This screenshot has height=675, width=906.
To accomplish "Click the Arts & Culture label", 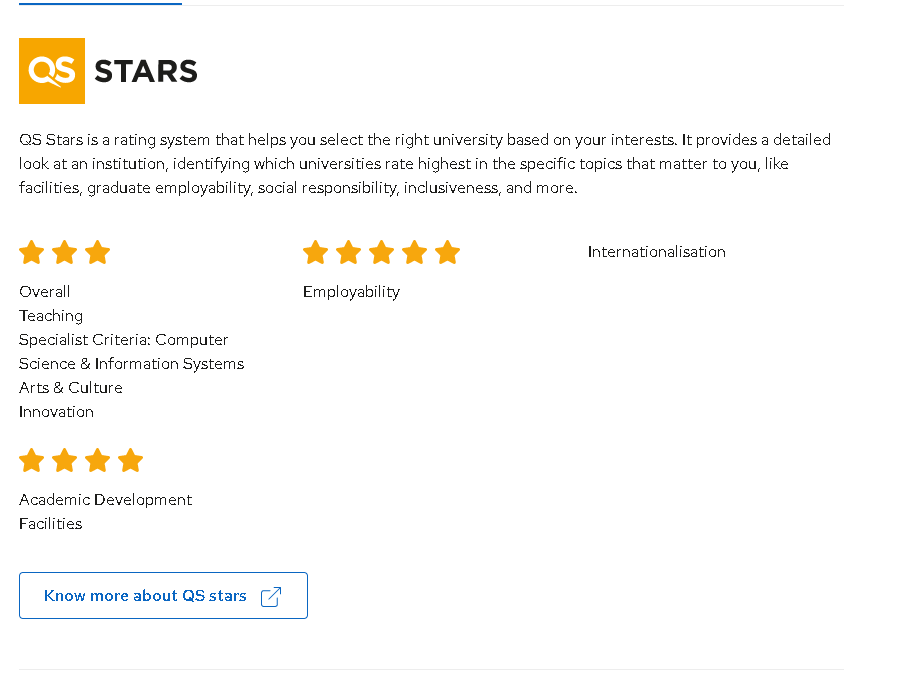I will click(x=70, y=387).
